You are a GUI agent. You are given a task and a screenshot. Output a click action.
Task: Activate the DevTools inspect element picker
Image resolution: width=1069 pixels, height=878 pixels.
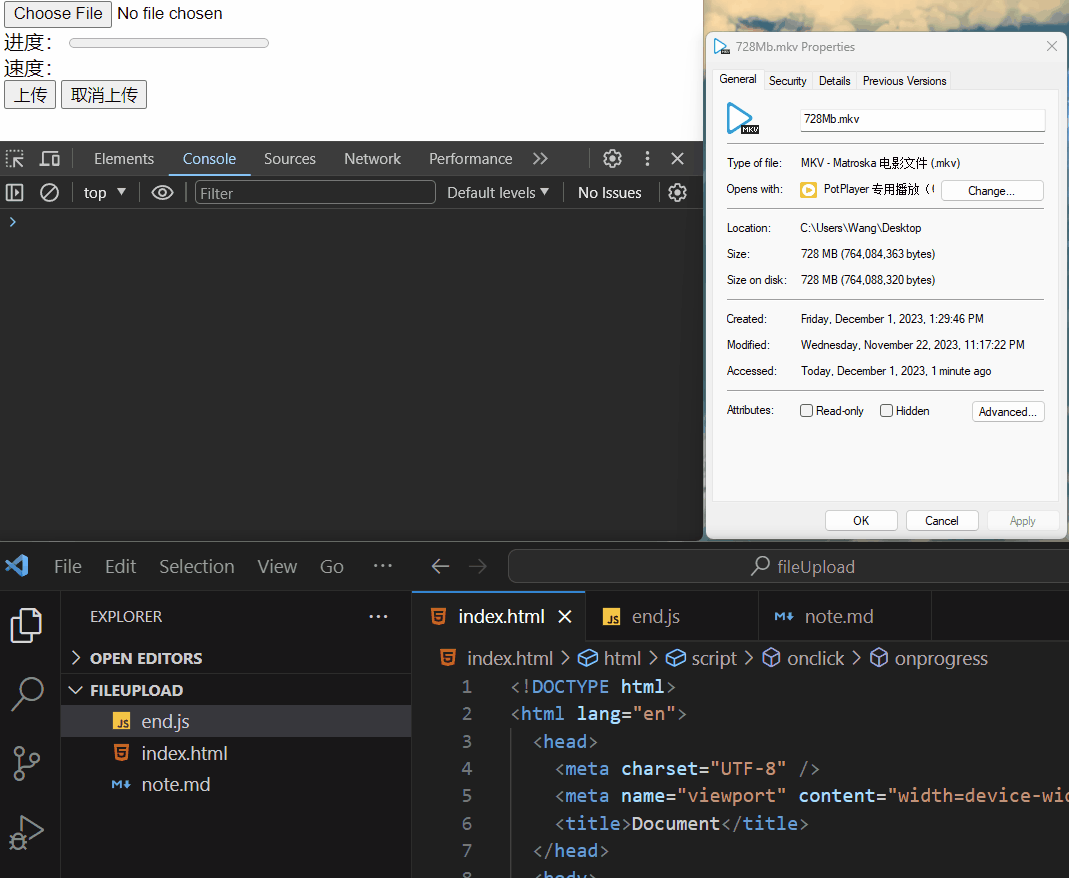tap(15, 159)
